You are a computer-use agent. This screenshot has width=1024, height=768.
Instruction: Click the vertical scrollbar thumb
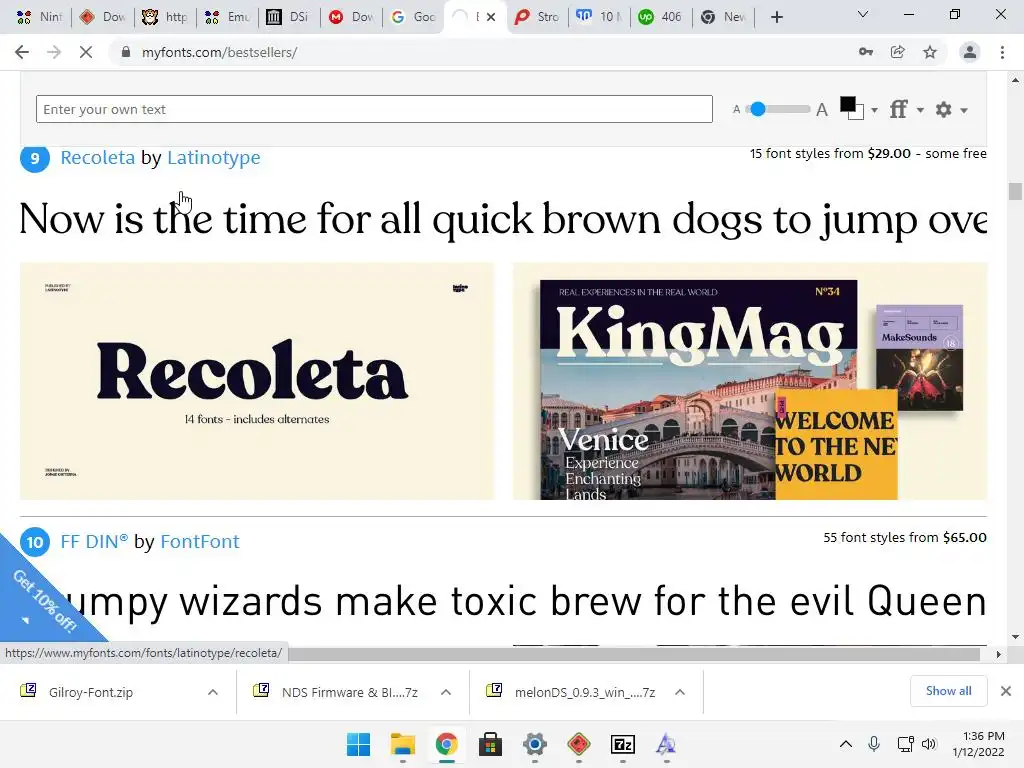point(1015,191)
